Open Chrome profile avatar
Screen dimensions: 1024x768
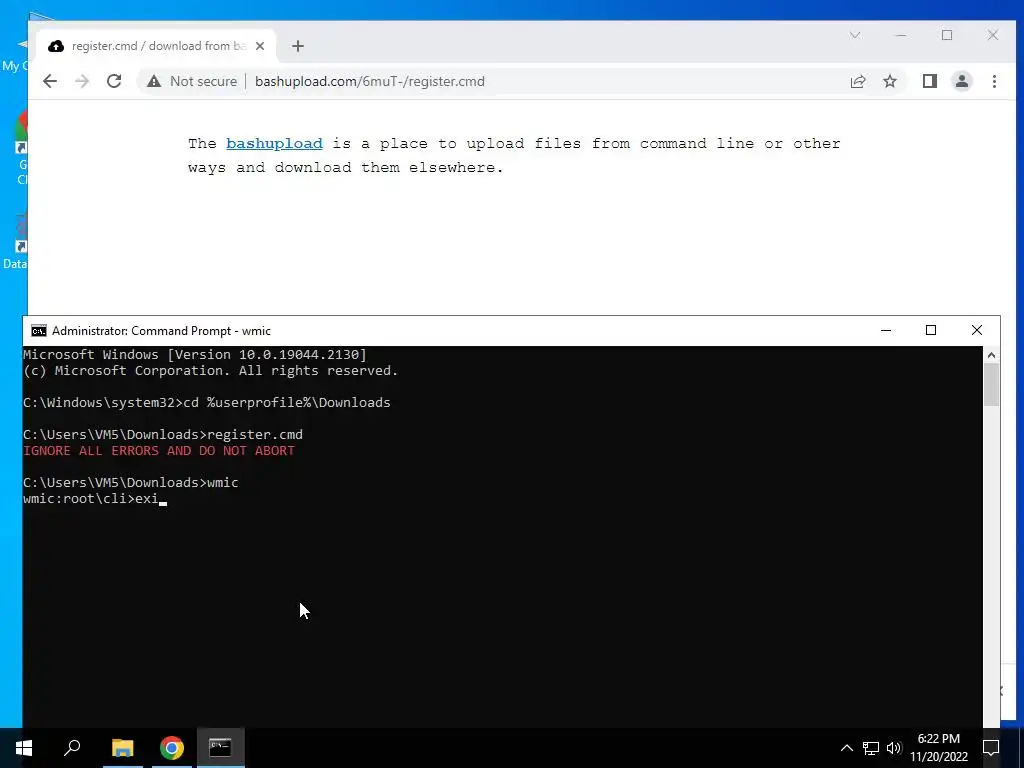pyautogui.click(x=961, y=81)
